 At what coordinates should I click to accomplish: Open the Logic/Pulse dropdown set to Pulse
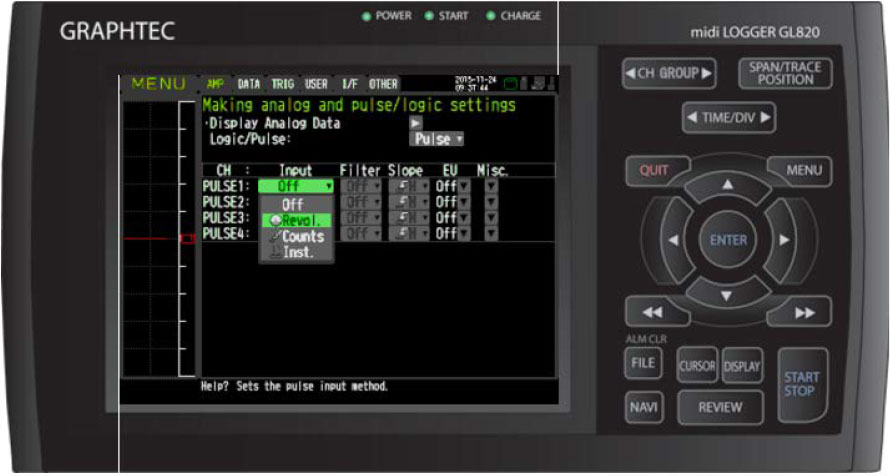[436, 139]
